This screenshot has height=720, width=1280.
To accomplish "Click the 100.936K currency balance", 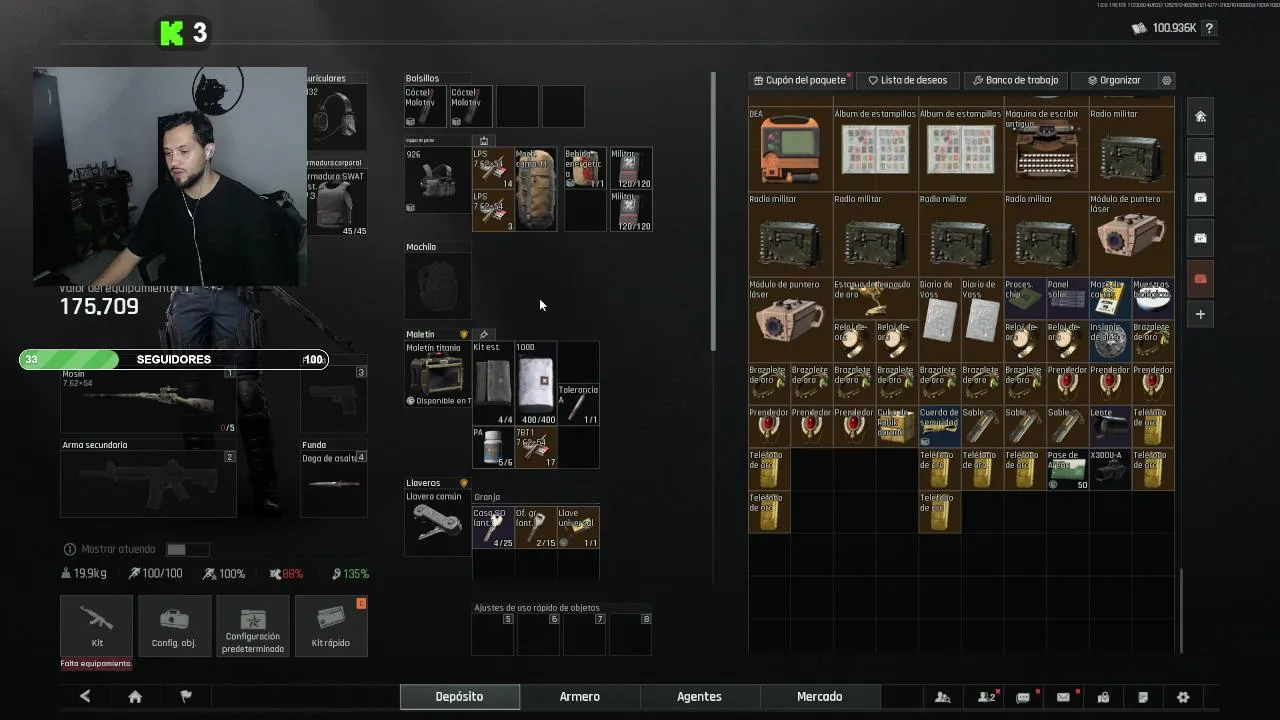I will click(1164, 28).
